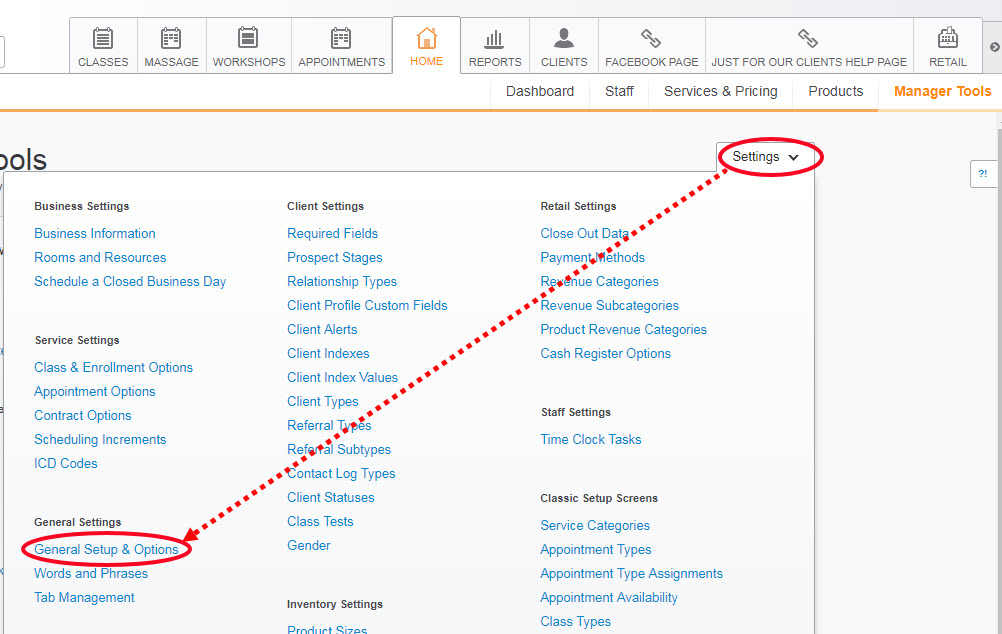Open General Setup & Options
This screenshot has height=634, width=1002.
106,550
